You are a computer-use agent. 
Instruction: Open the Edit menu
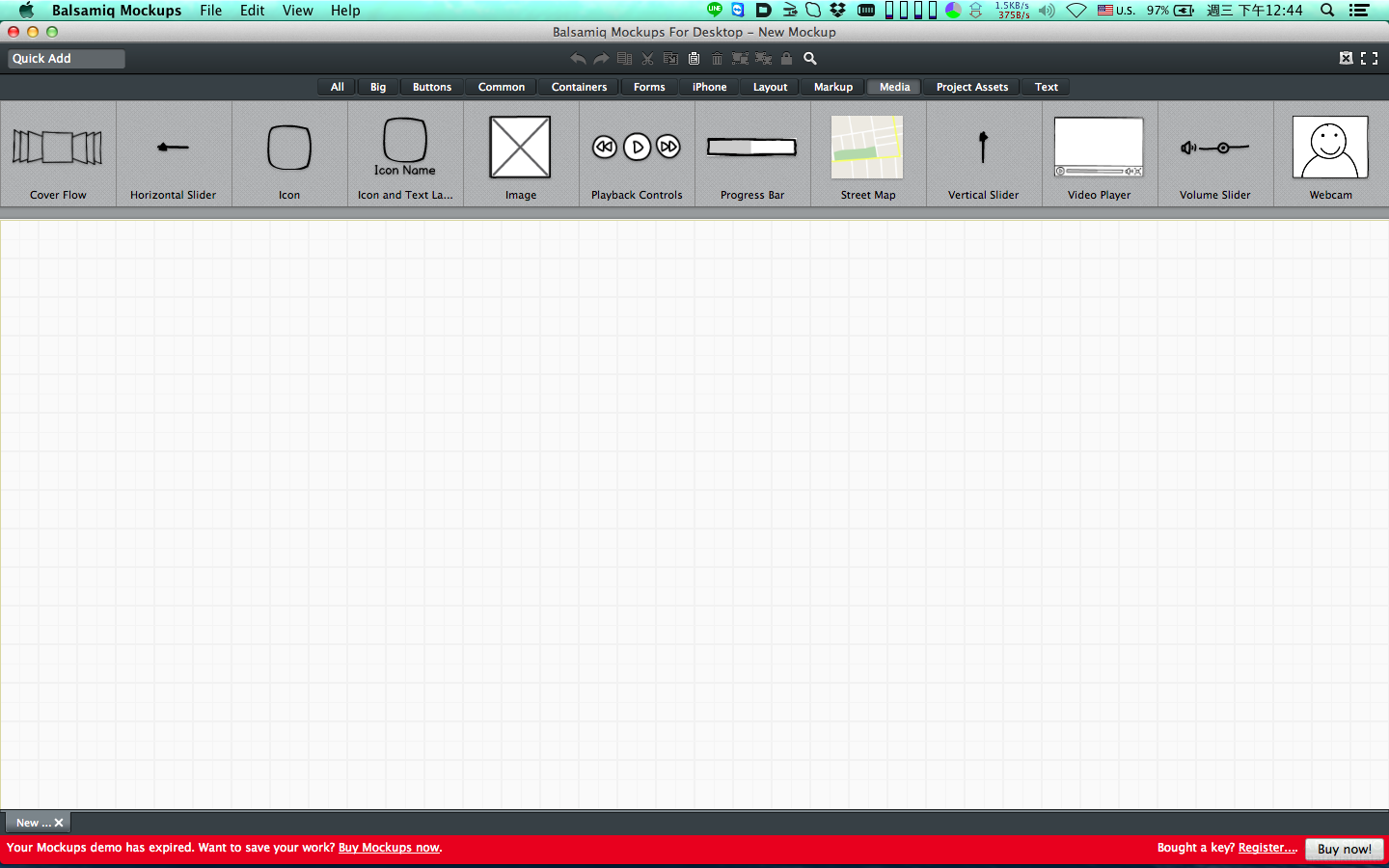pyautogui.click(x=253, y=11)
